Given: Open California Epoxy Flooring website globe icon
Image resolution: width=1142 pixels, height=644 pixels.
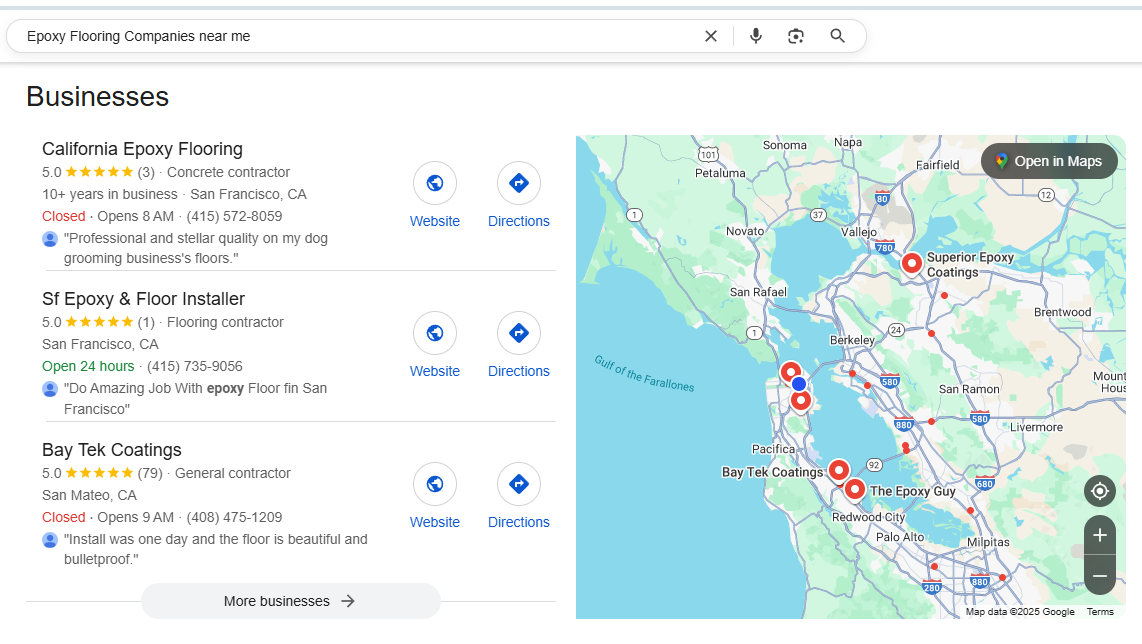Looking at the screenshot, I should coord(435,183).
